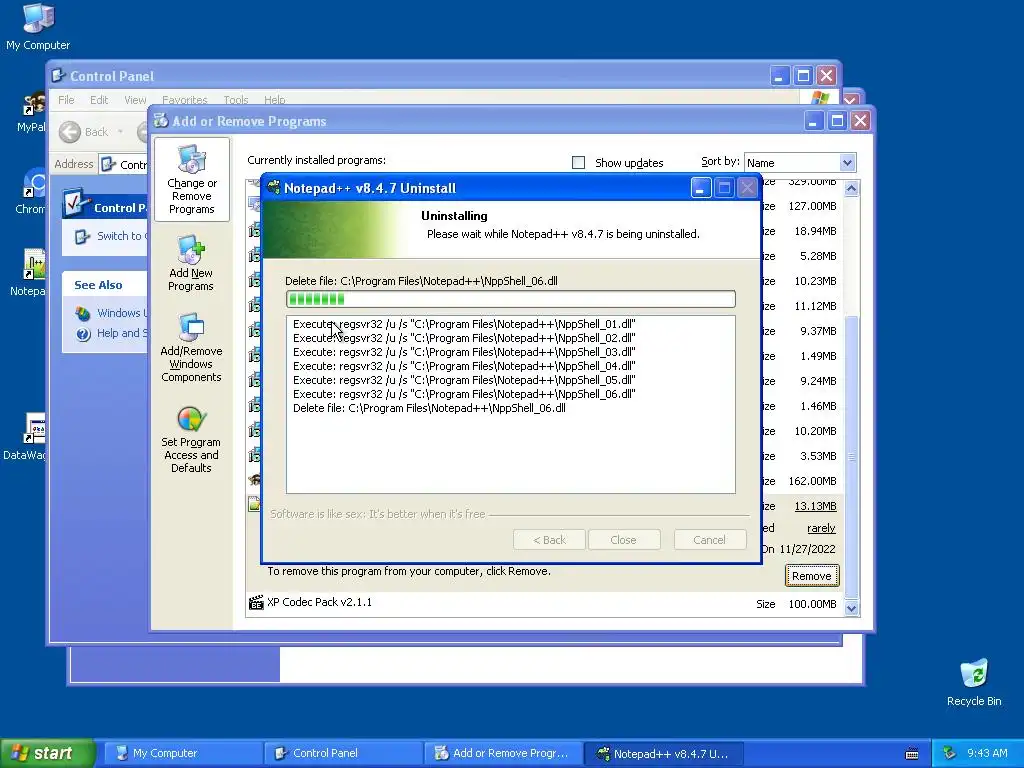Click the Delete file log line in list
Viewport: 1024px width, 768px height.
point(429,408)
